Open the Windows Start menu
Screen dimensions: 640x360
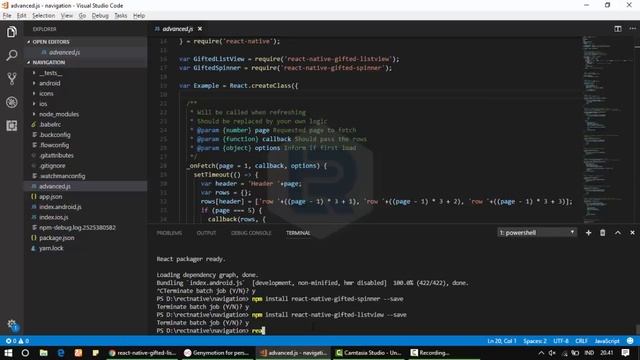(x=8, y=353)
